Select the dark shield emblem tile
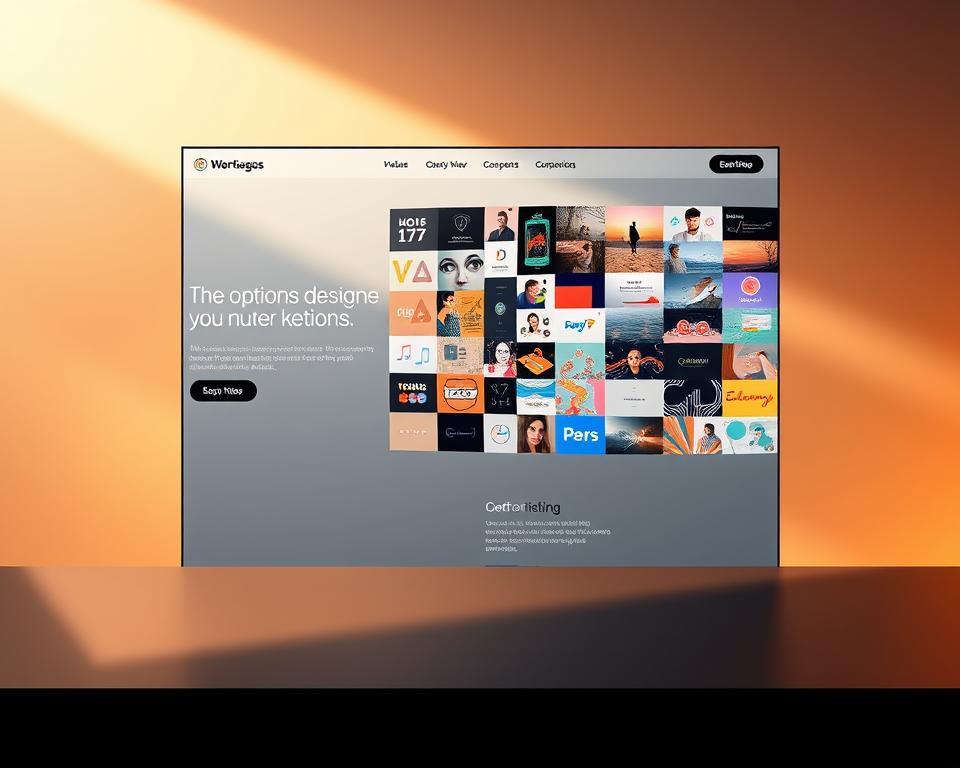 click(x=460, y=225)
